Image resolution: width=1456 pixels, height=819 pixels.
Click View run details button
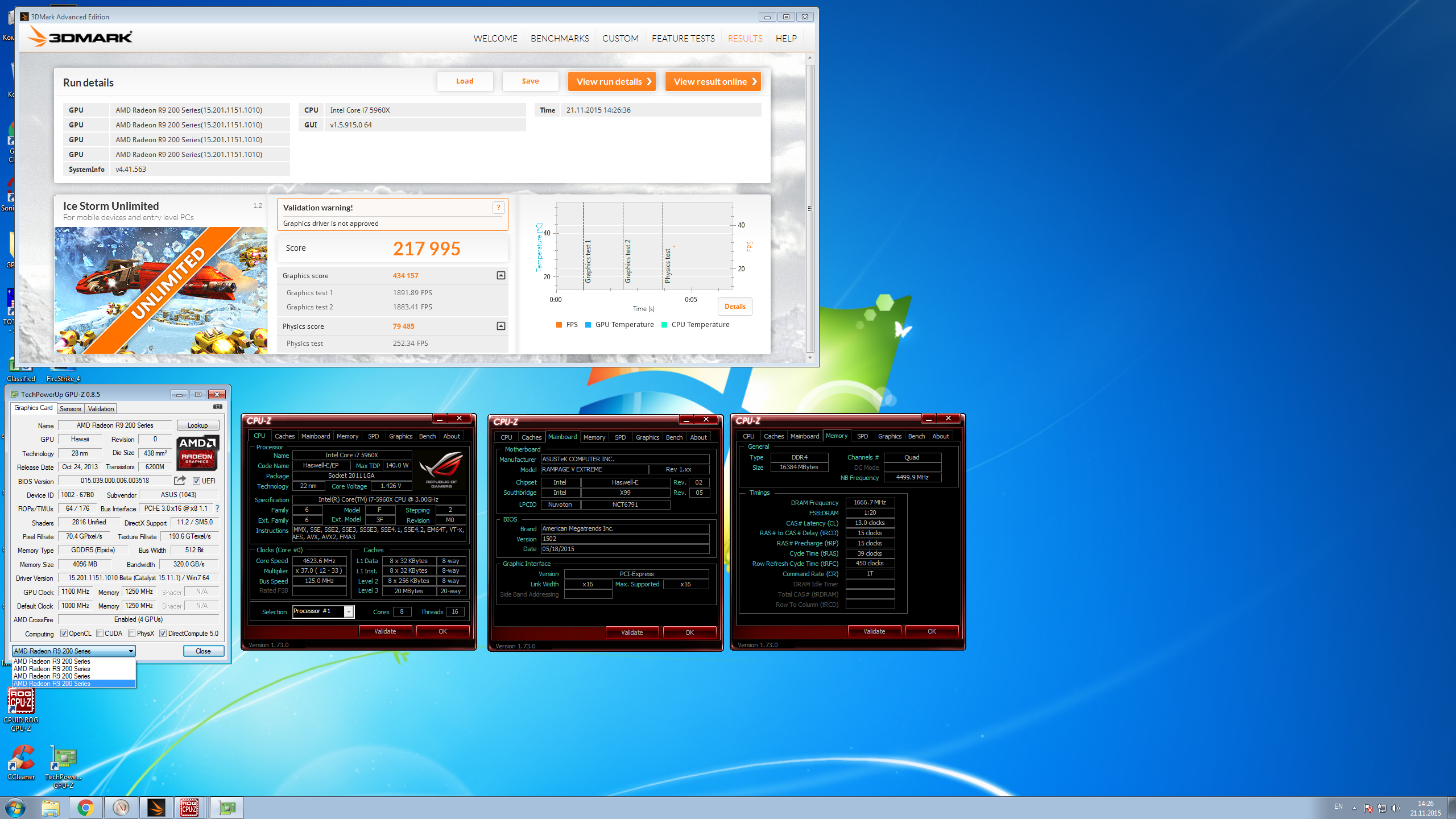(613, 81)
